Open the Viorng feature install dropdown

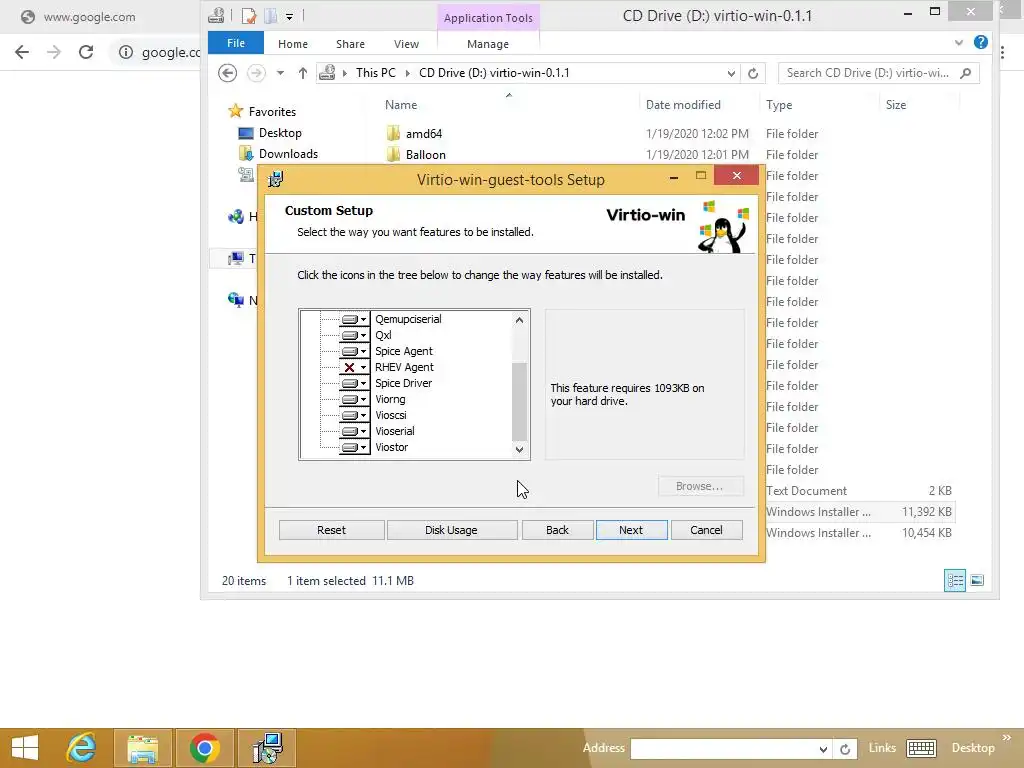coord(354,399)
